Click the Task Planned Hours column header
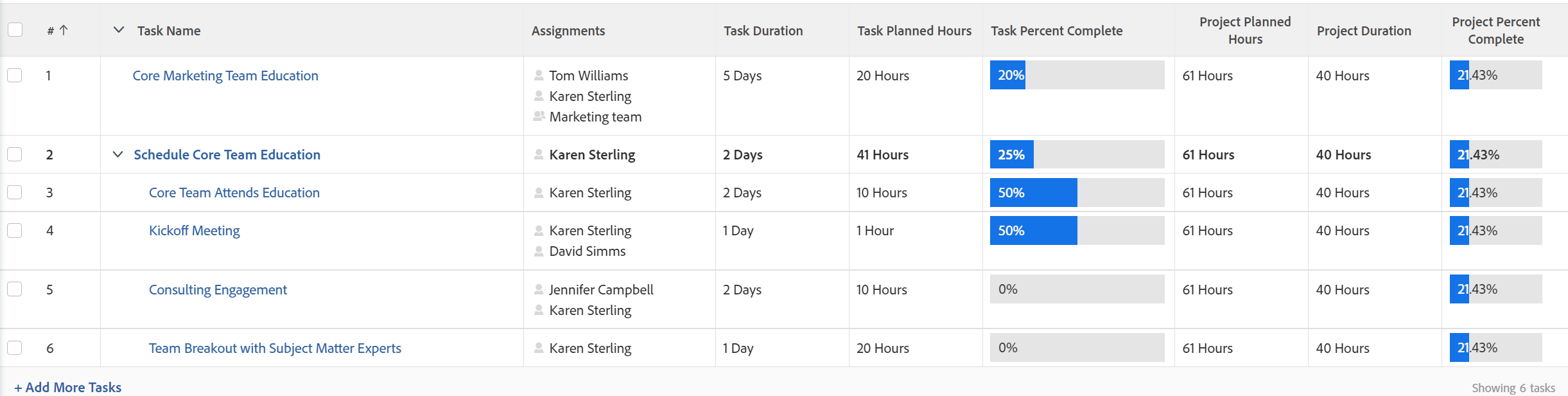 (x=914, y=31)
